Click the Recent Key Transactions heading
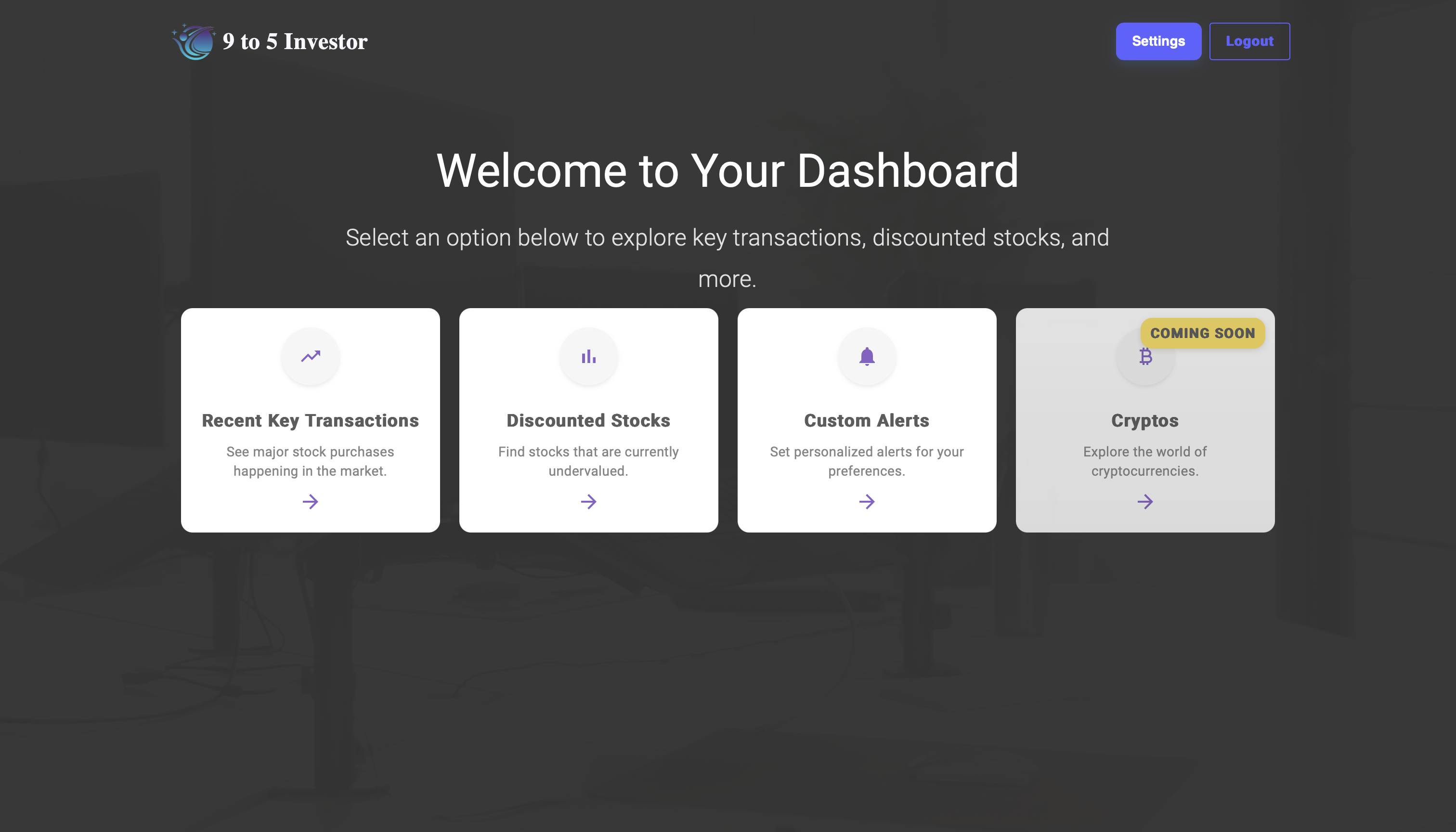Screen dimensions: 1456x832 (x=310, y=420)
